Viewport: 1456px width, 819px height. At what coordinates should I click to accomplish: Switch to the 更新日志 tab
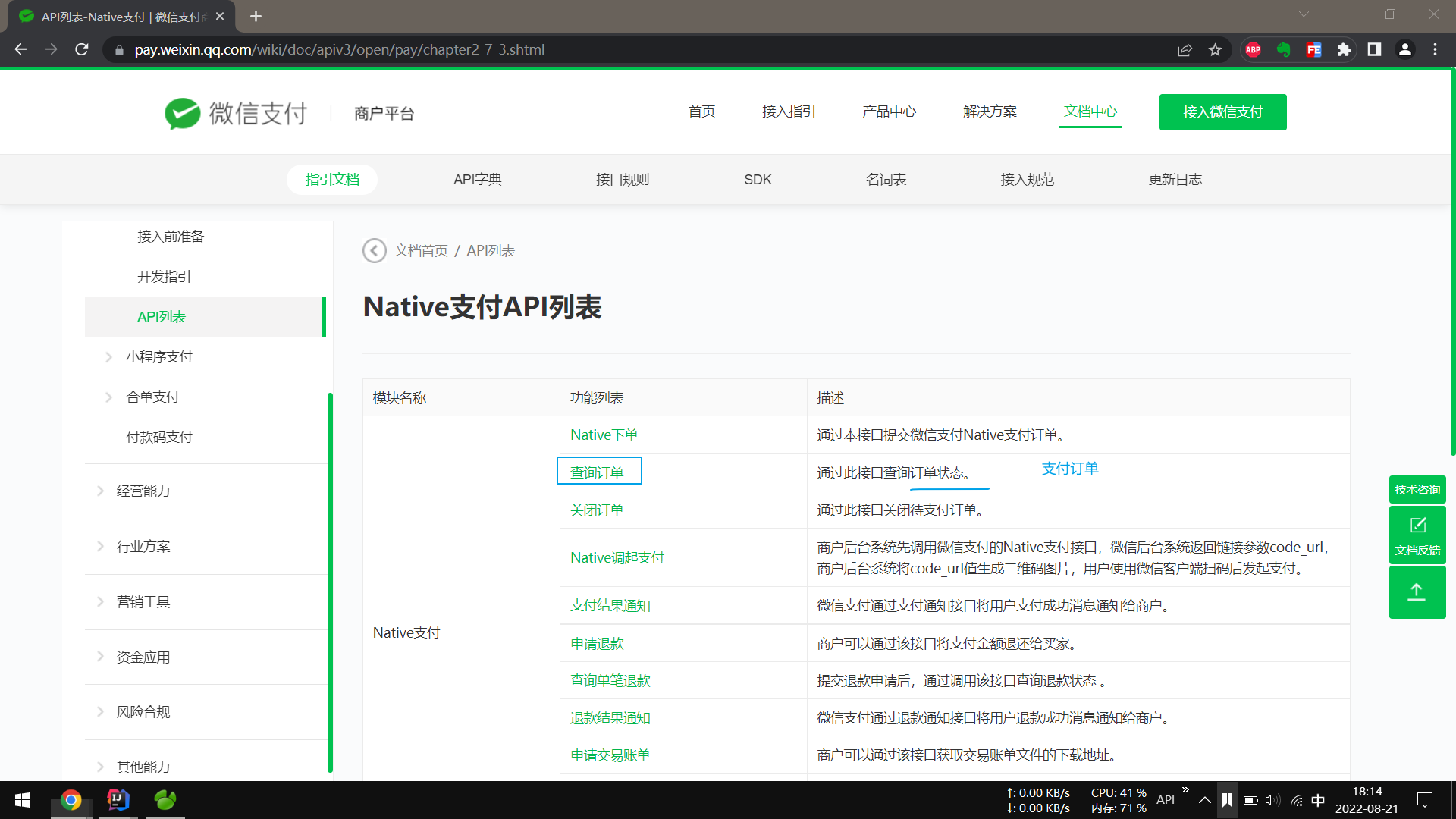coord(1175,180)
